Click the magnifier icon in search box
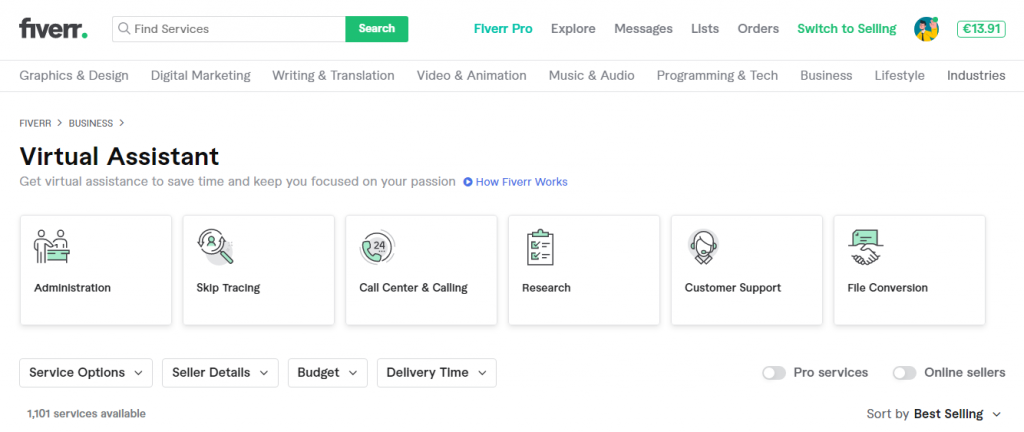This screenshot has height=432, width=1024. [x=124, y=29]
